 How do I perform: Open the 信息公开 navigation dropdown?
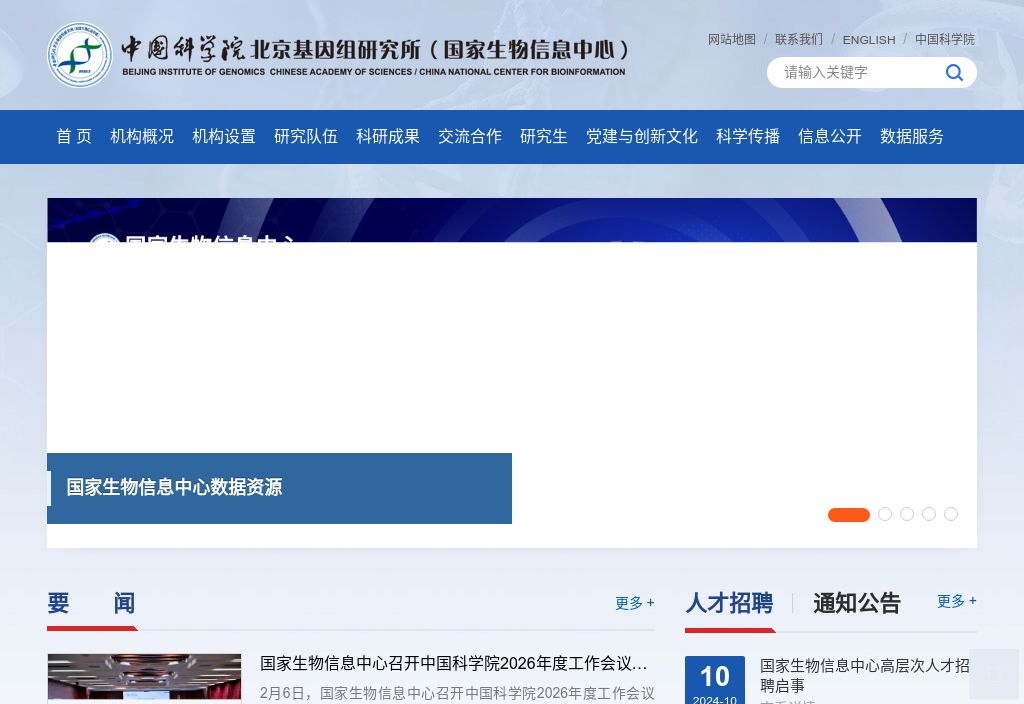[x=830, y=136]
